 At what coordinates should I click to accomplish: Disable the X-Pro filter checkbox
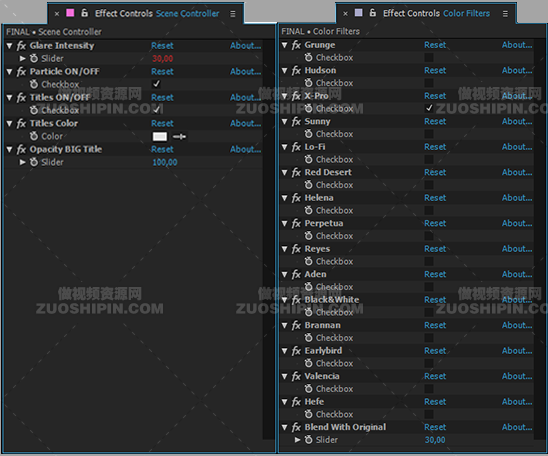tap(429, 108)
